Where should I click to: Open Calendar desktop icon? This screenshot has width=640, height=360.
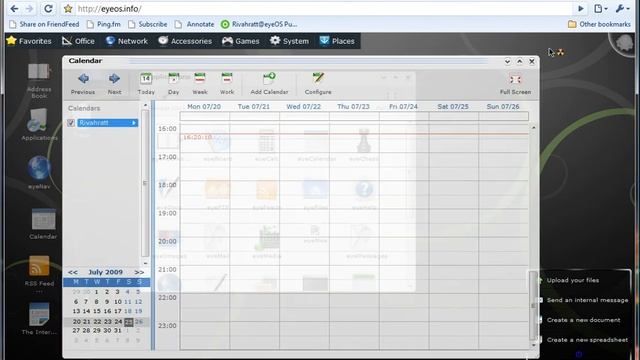pos(43,224)
